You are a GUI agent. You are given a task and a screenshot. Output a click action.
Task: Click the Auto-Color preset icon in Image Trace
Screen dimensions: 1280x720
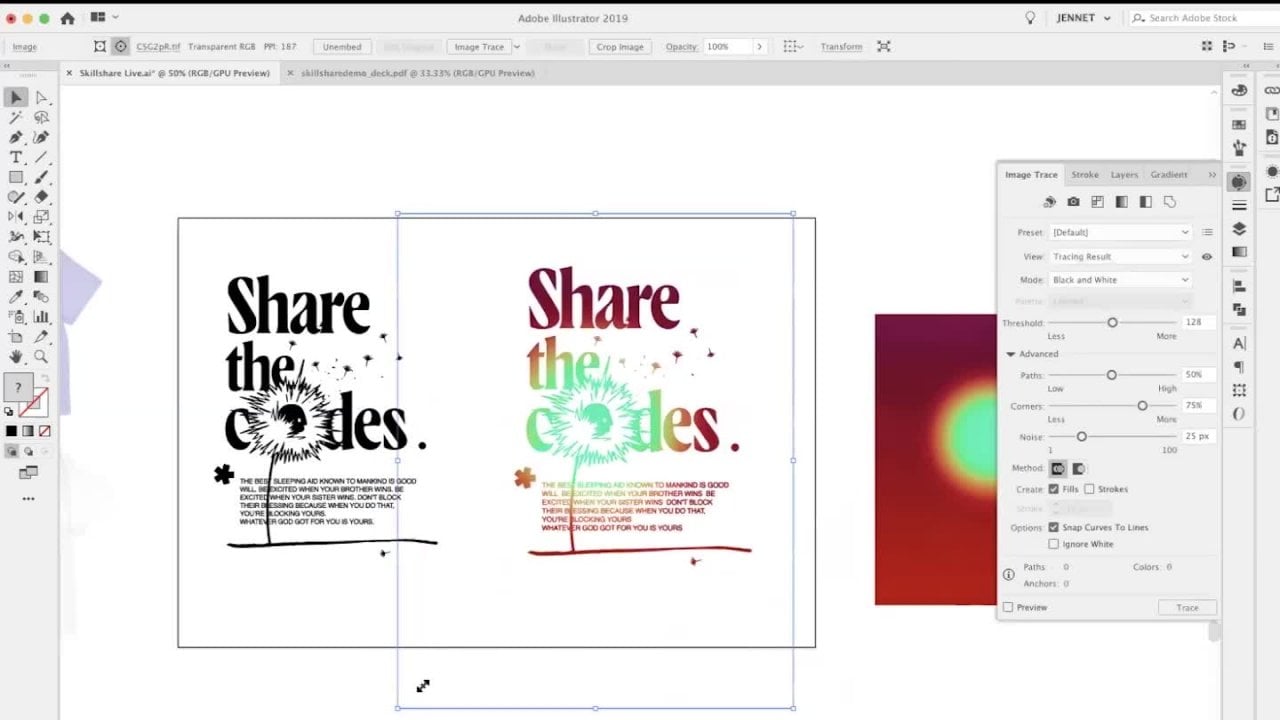[1049, 202]
